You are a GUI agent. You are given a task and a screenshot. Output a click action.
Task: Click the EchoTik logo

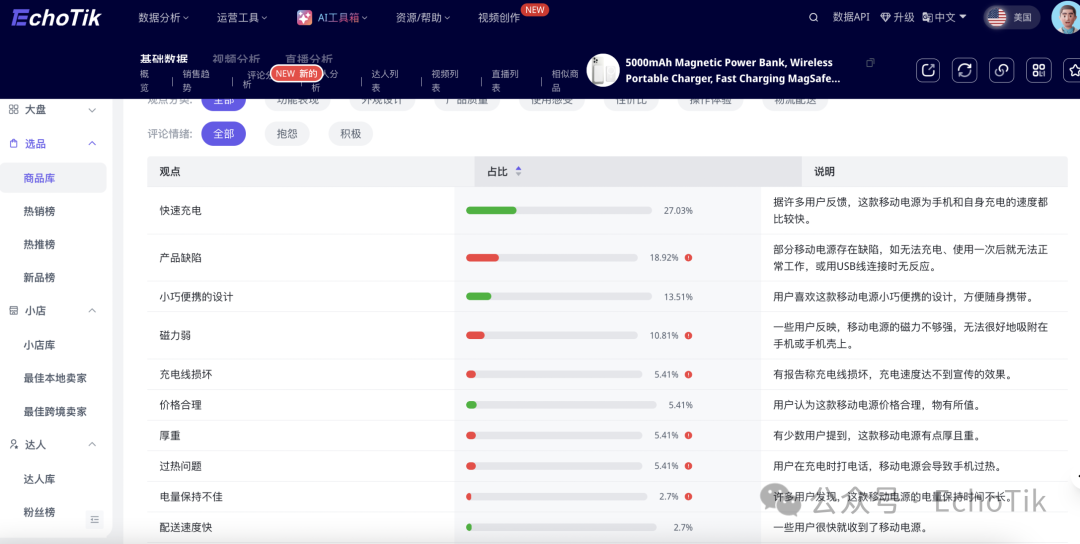click(56, 17)
